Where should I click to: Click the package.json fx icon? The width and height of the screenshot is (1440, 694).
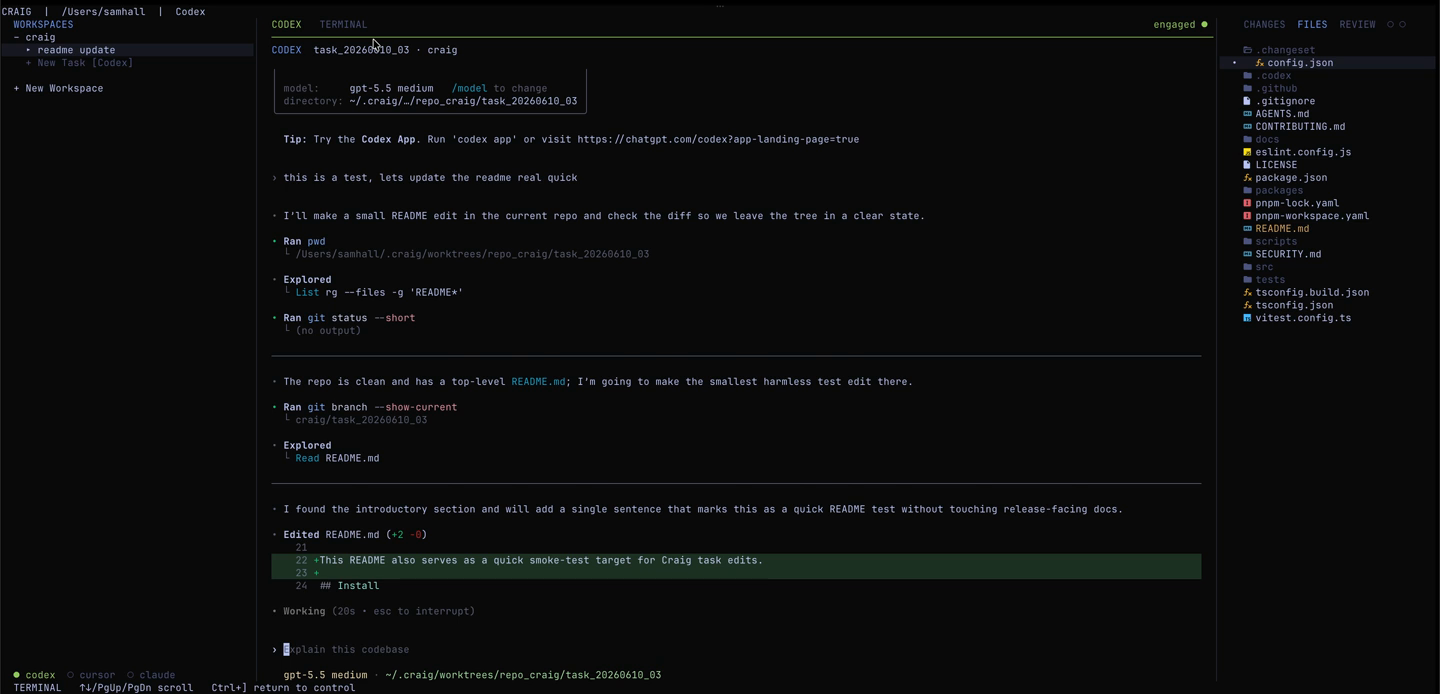point(1247,178)
